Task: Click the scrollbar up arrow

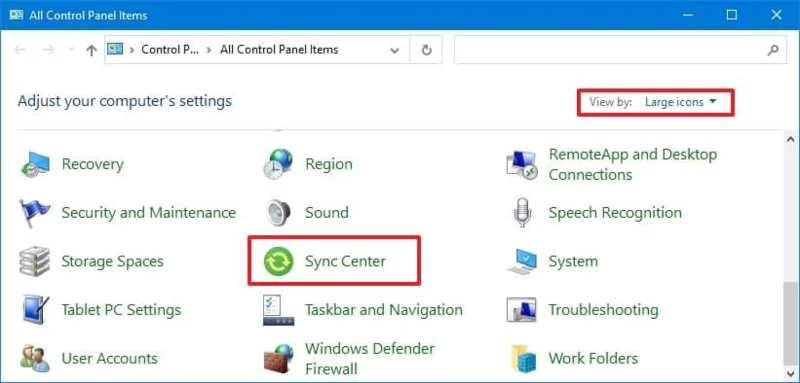Action: click(x=791, y=139)
